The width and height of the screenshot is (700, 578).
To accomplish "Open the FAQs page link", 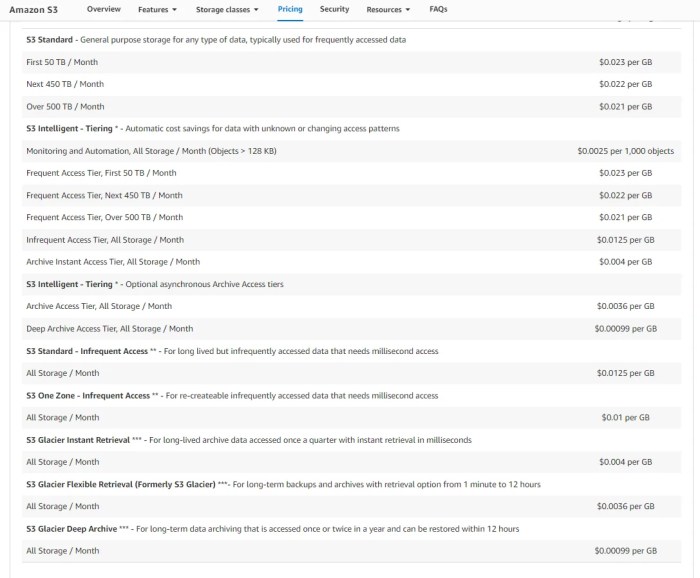I will [x=438, y=9].
